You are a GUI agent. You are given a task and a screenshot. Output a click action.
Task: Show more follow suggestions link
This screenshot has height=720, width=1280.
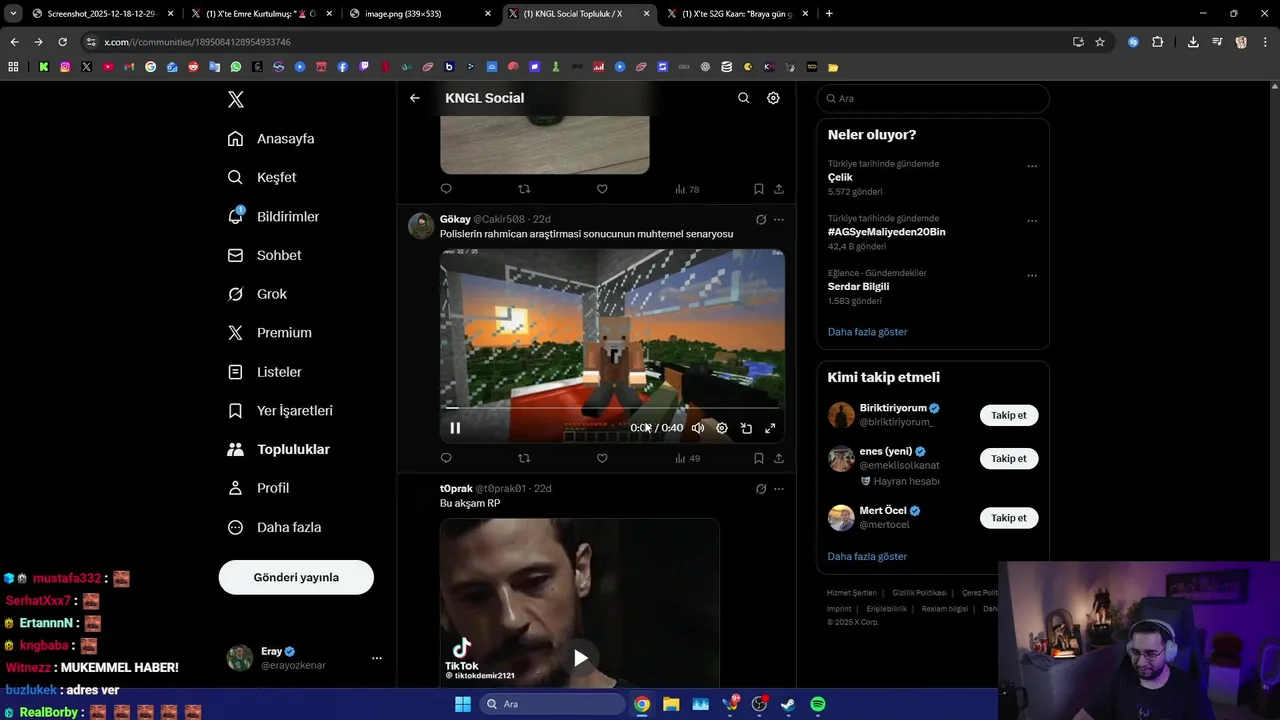tap(867, 556)
